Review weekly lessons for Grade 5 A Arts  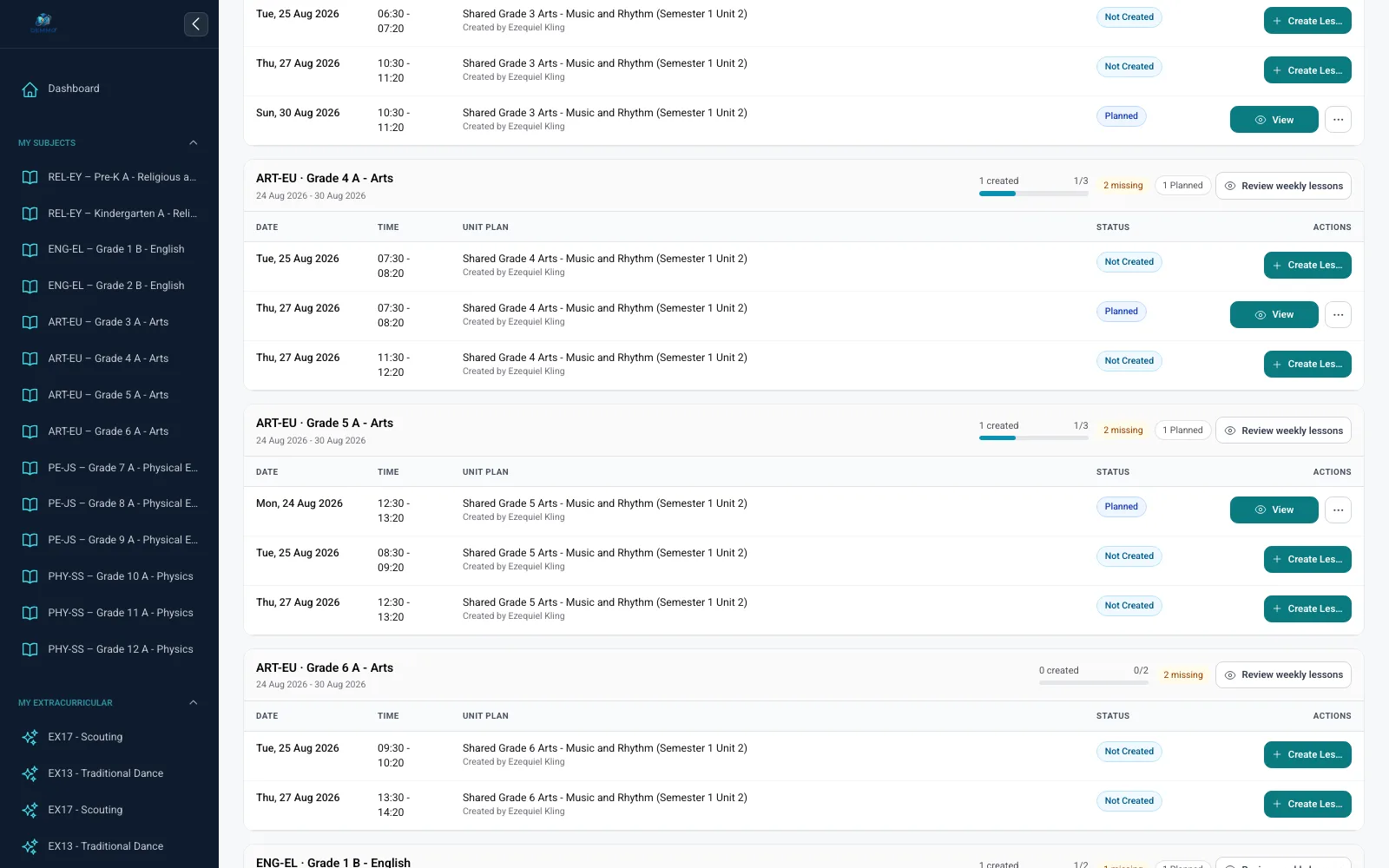pyautogui.click(x=1283, y=431)
